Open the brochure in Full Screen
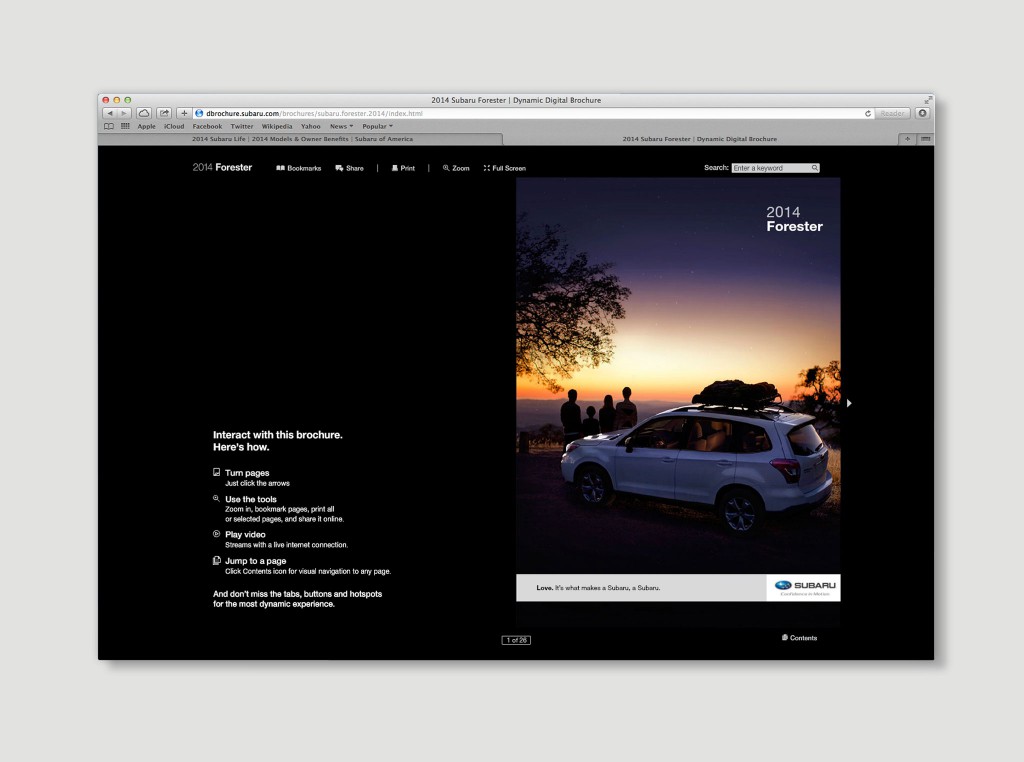 click(x=505, y=168)
